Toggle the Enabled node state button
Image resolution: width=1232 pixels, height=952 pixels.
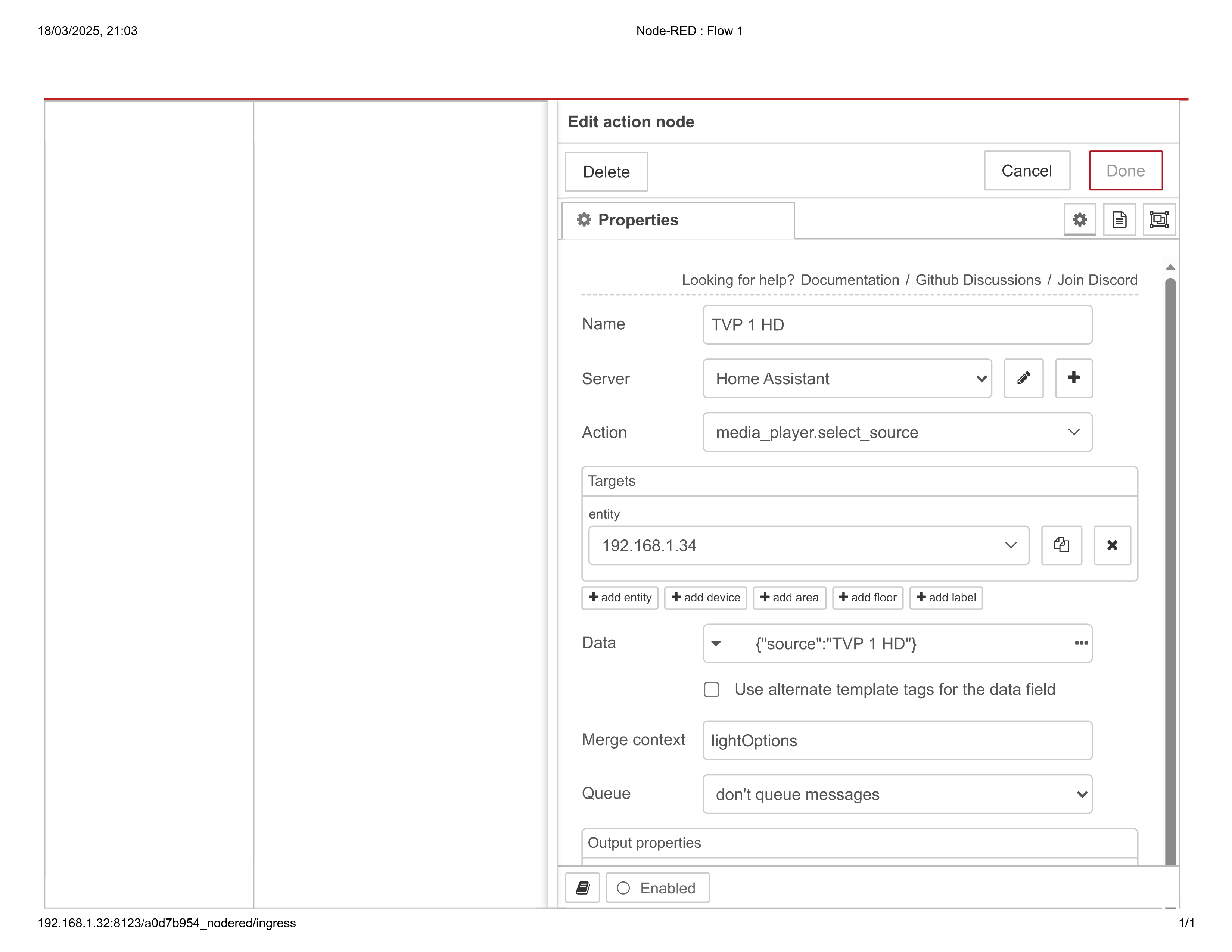point(657,888)
